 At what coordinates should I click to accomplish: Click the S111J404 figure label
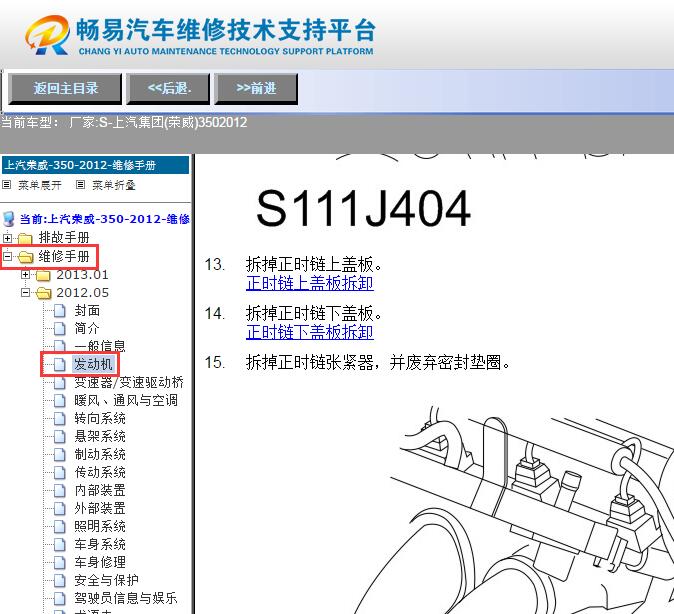pos(363,209)
